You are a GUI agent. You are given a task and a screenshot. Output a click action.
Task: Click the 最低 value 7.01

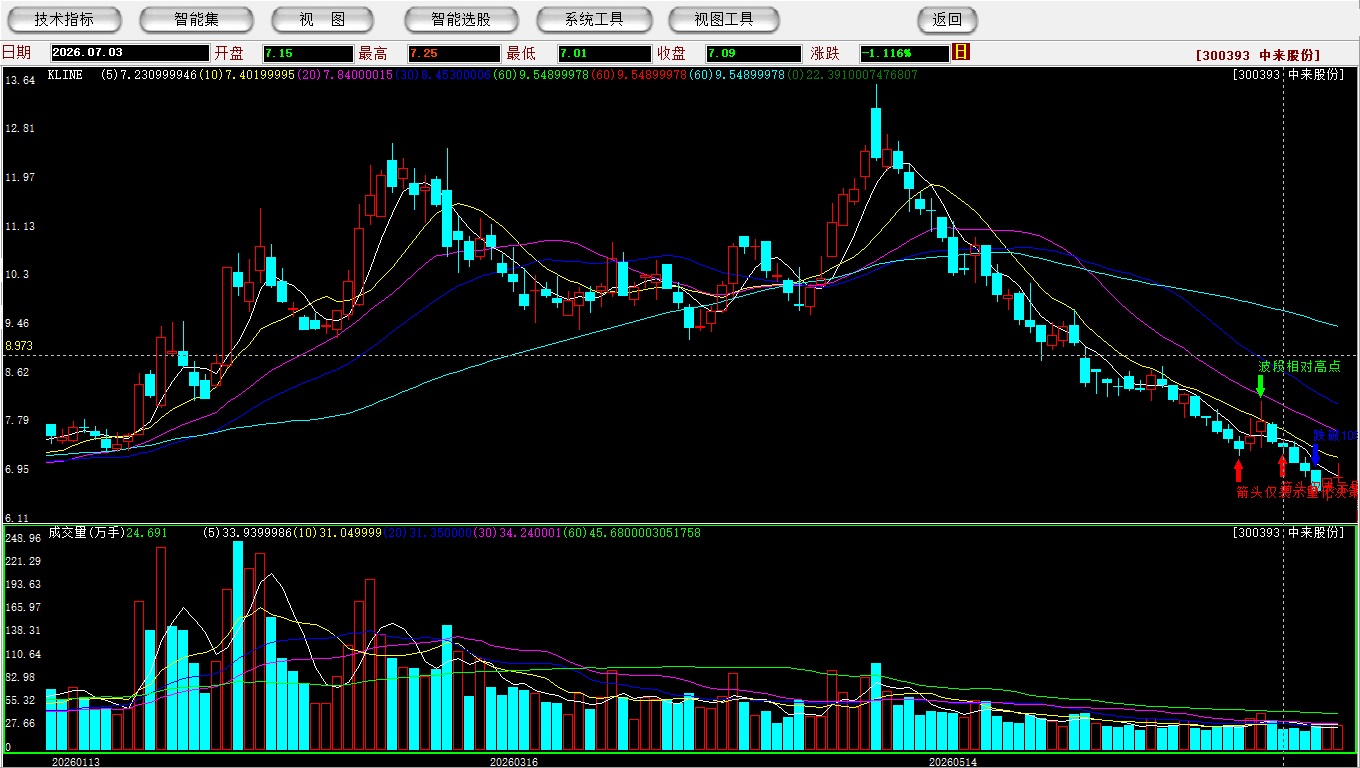click(604, 53)
